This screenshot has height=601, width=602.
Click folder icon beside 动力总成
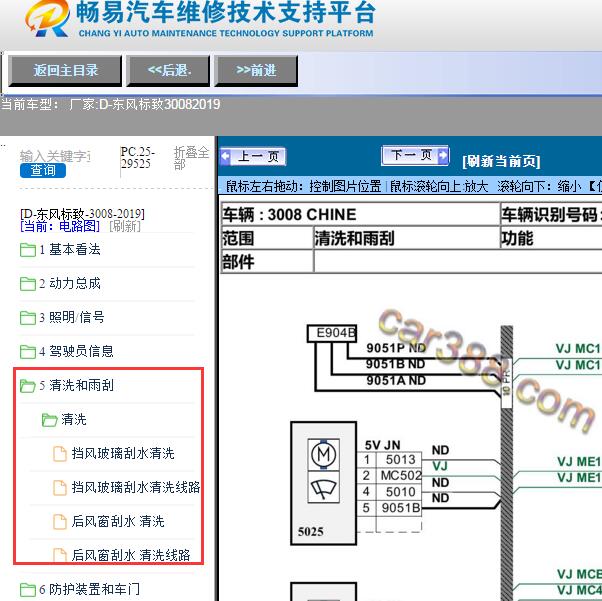[x=28, y=284]
